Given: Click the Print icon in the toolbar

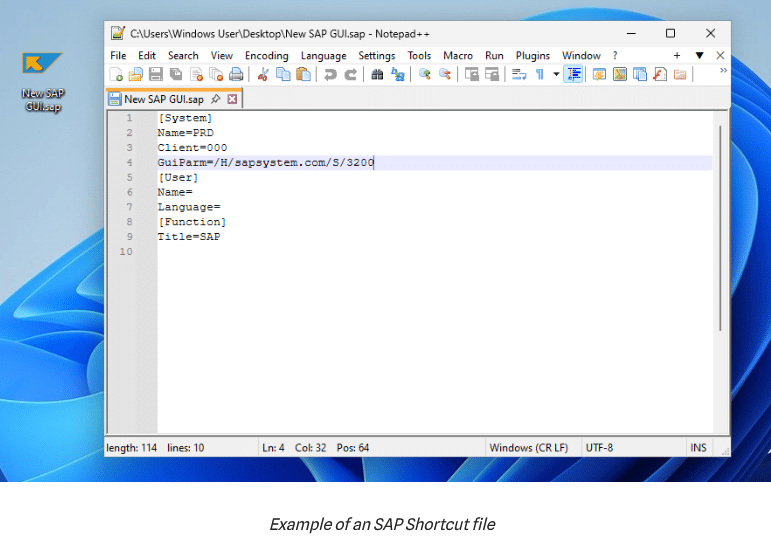Looking at the screenshot, I should [x=236, y=75].
